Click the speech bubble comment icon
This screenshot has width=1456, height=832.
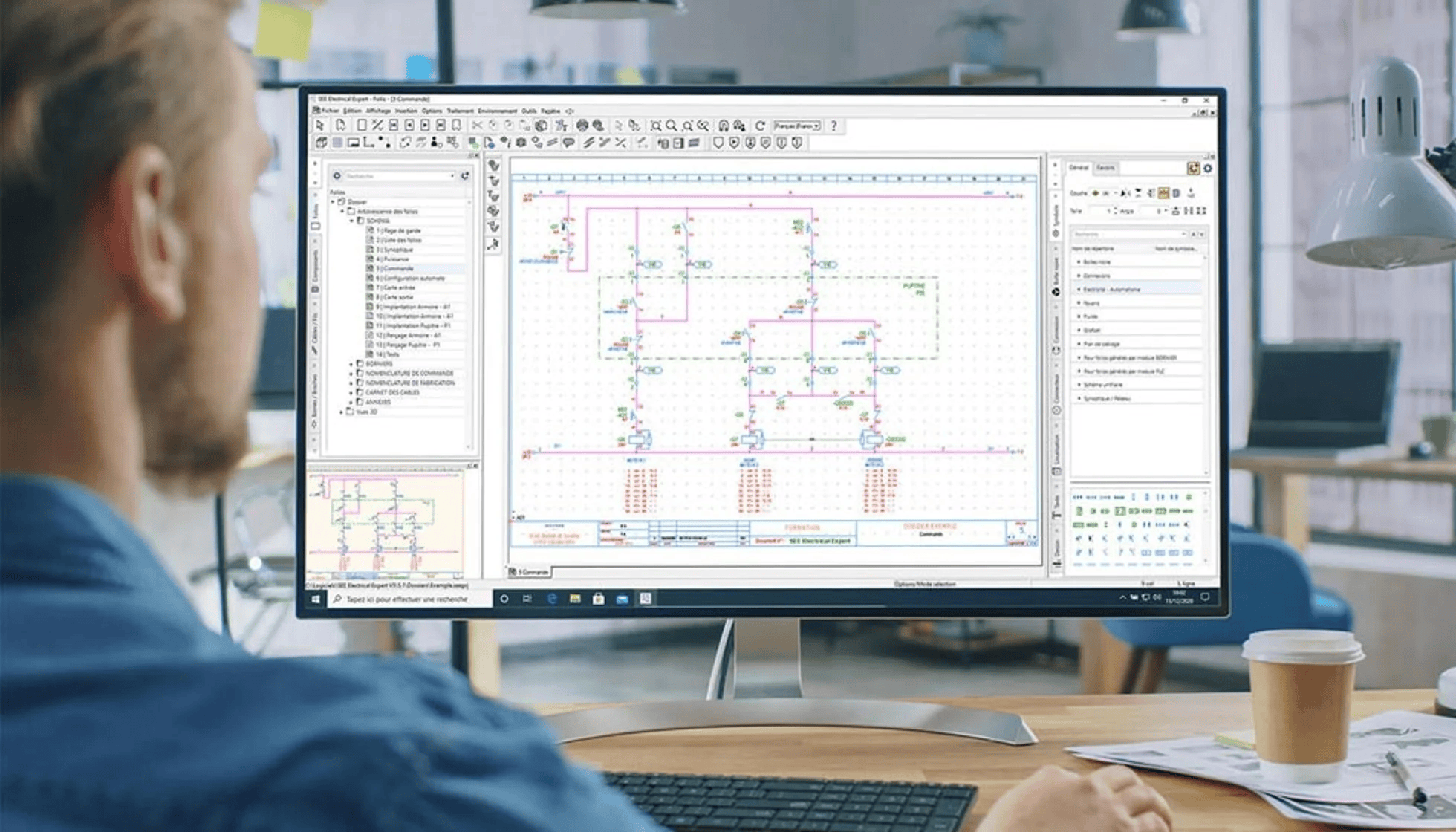(x=568, y=142)
